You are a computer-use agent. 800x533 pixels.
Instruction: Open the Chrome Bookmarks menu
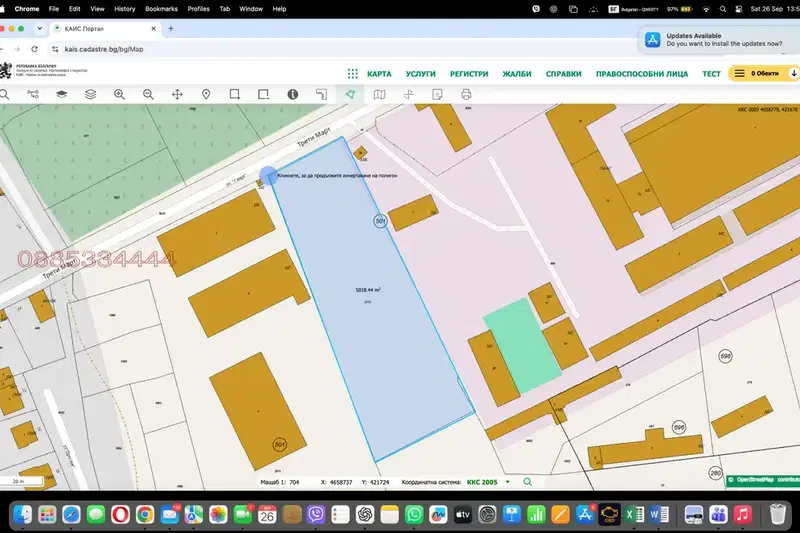[161, 9]
